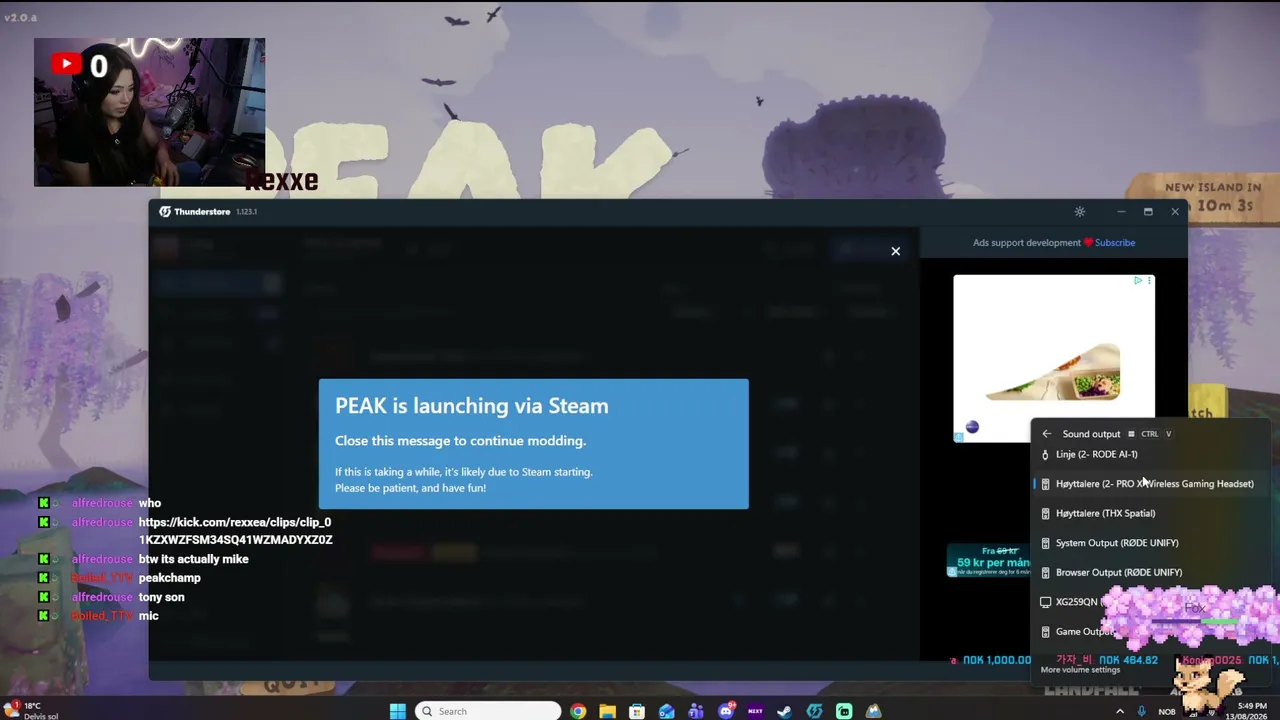Image resolution: width=1280 pixels, height=720 pixels.
Task: Open Discord from the taskbar
Action: (x=726, y=711)
